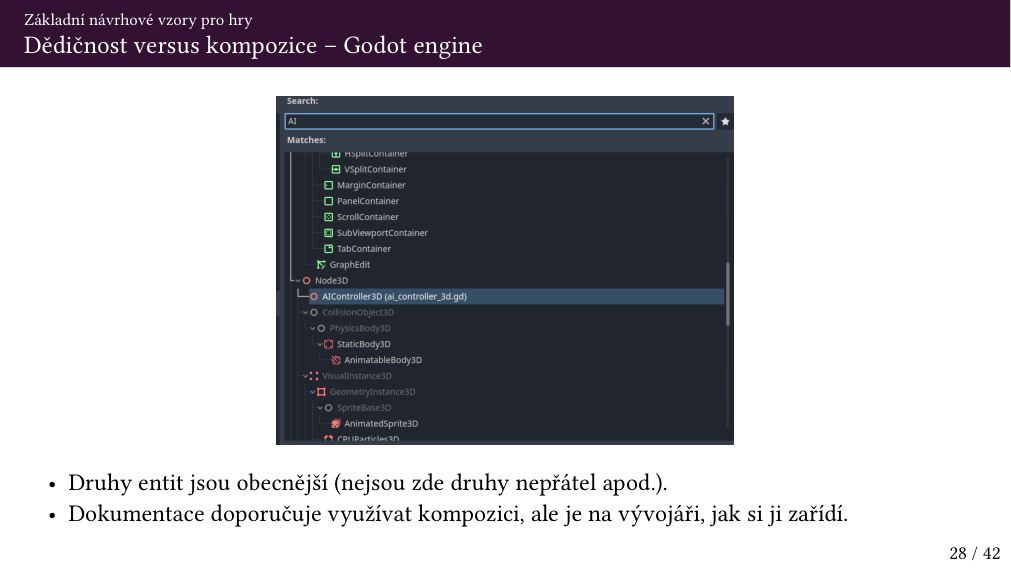Screen dimensions: 1011x569
Task: Click the AnimatedSprite3D node icon
Action: [335, 424]
